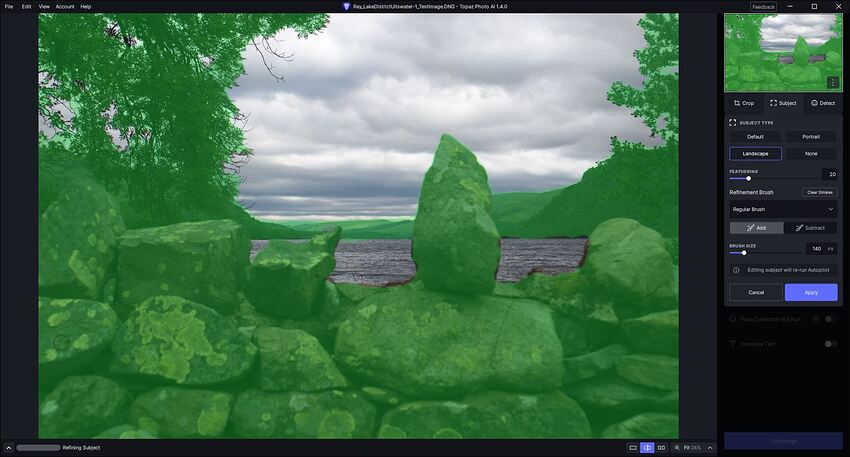Click the Topaz logo in title bar
Image resolution: width=850 pixels, height=457 pixels.
(346, 7)
